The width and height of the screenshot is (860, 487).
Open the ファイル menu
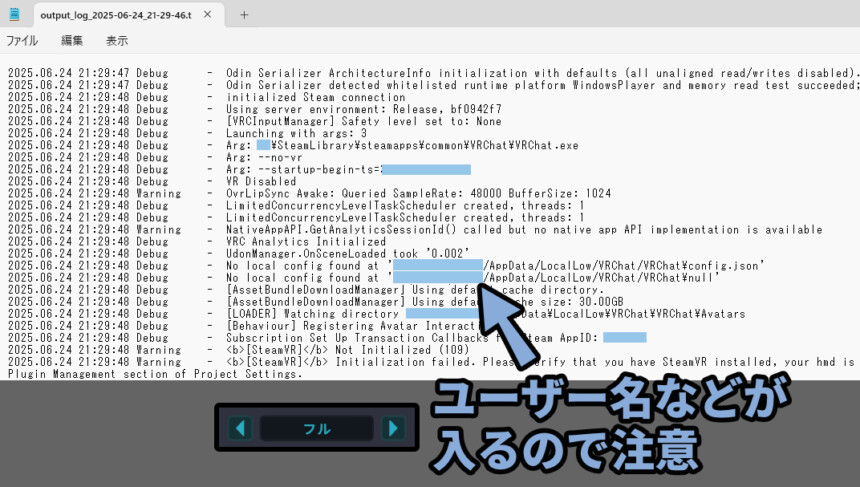pyautogui.click(x=22, y=41)
